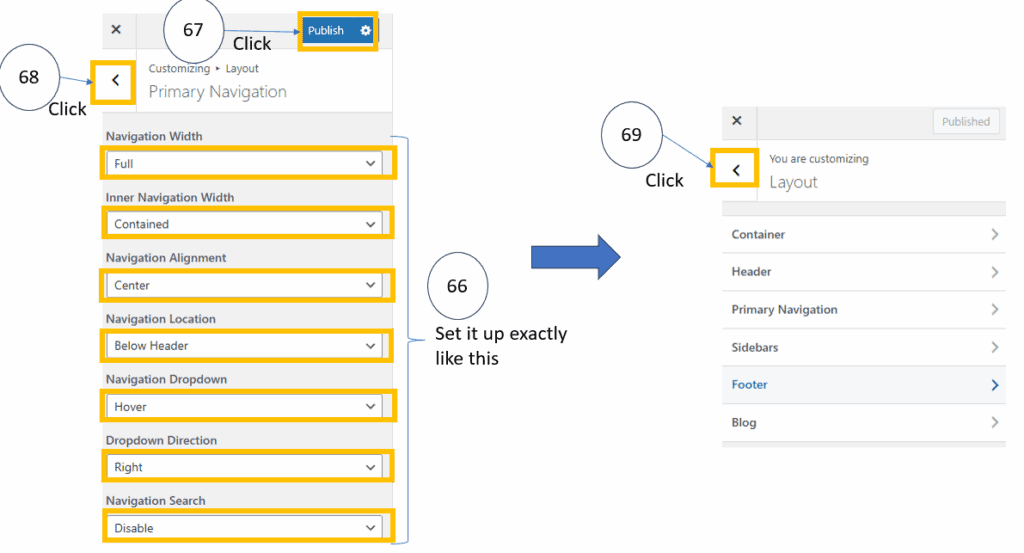Click the Publish button
The image size is (1024, 553).
(x=326, y=31)
